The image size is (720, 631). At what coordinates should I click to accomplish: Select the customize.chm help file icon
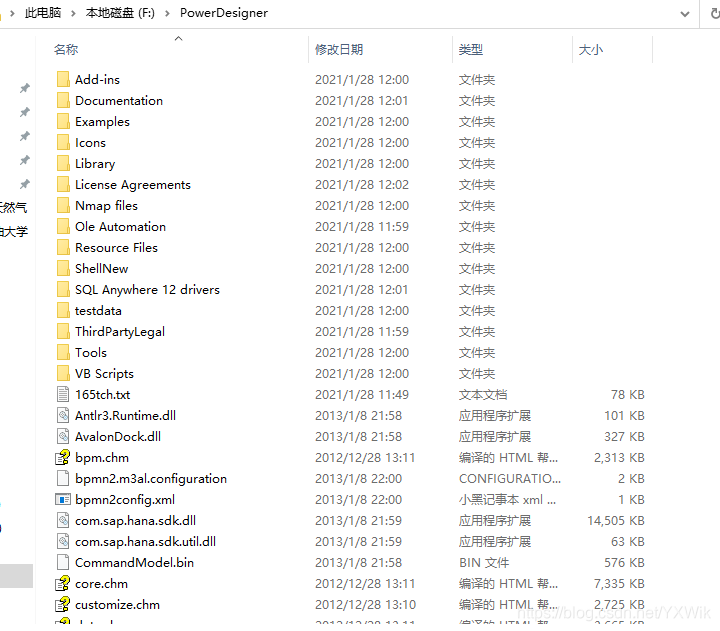tap(63, 605)
